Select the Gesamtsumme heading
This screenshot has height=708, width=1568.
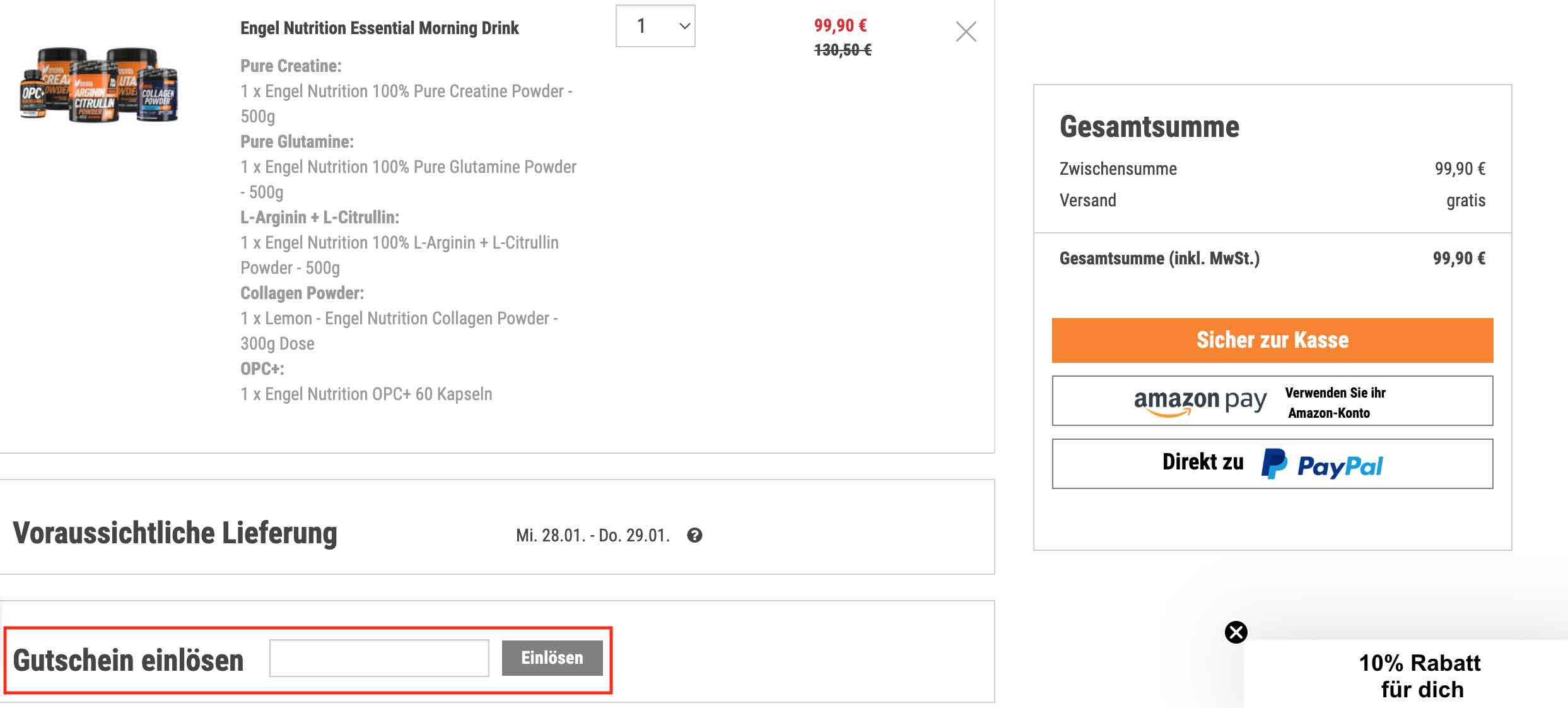(x=1149, y=127)
